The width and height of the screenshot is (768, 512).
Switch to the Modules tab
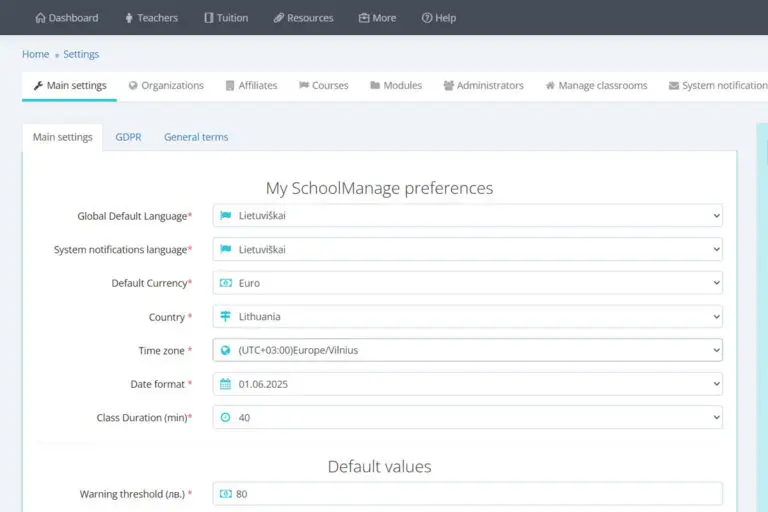[396, 86]
